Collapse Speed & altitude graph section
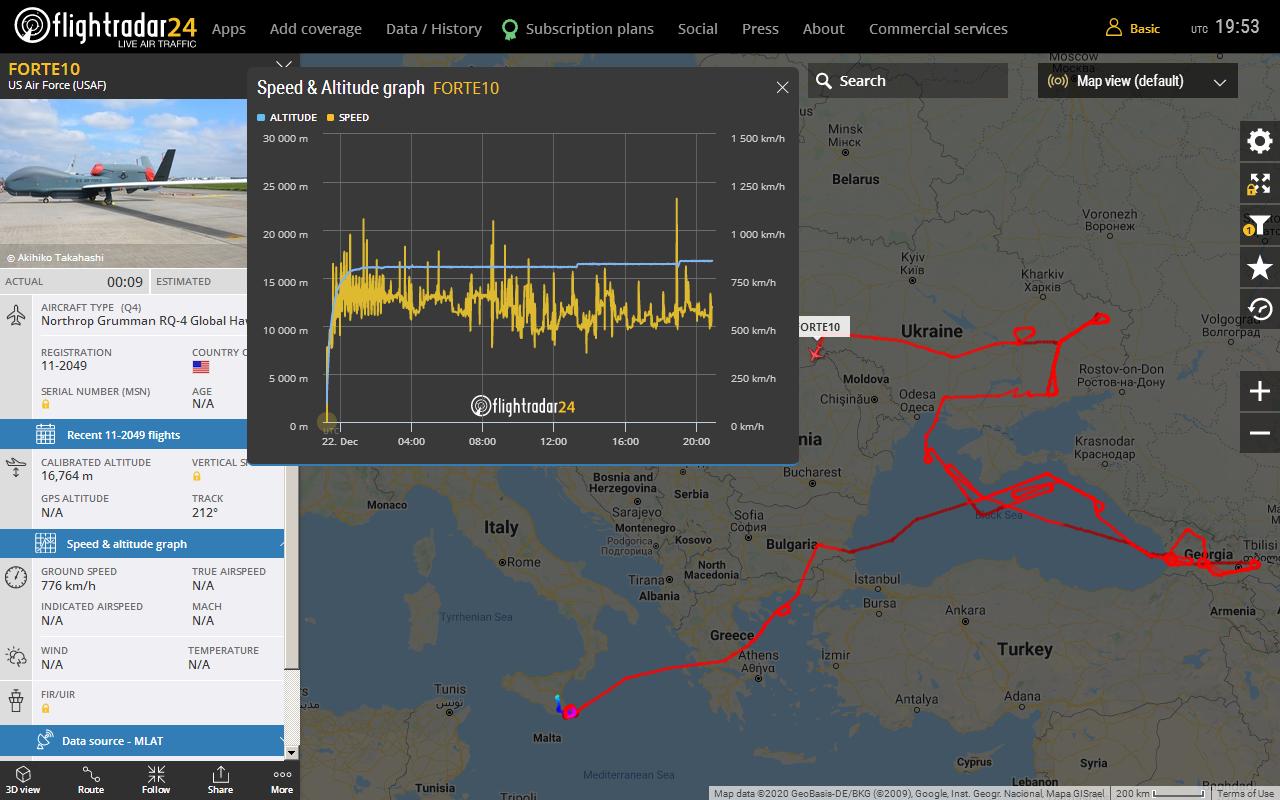The image size is (1280, 800). pyautogui.click(x=142, y=544)
